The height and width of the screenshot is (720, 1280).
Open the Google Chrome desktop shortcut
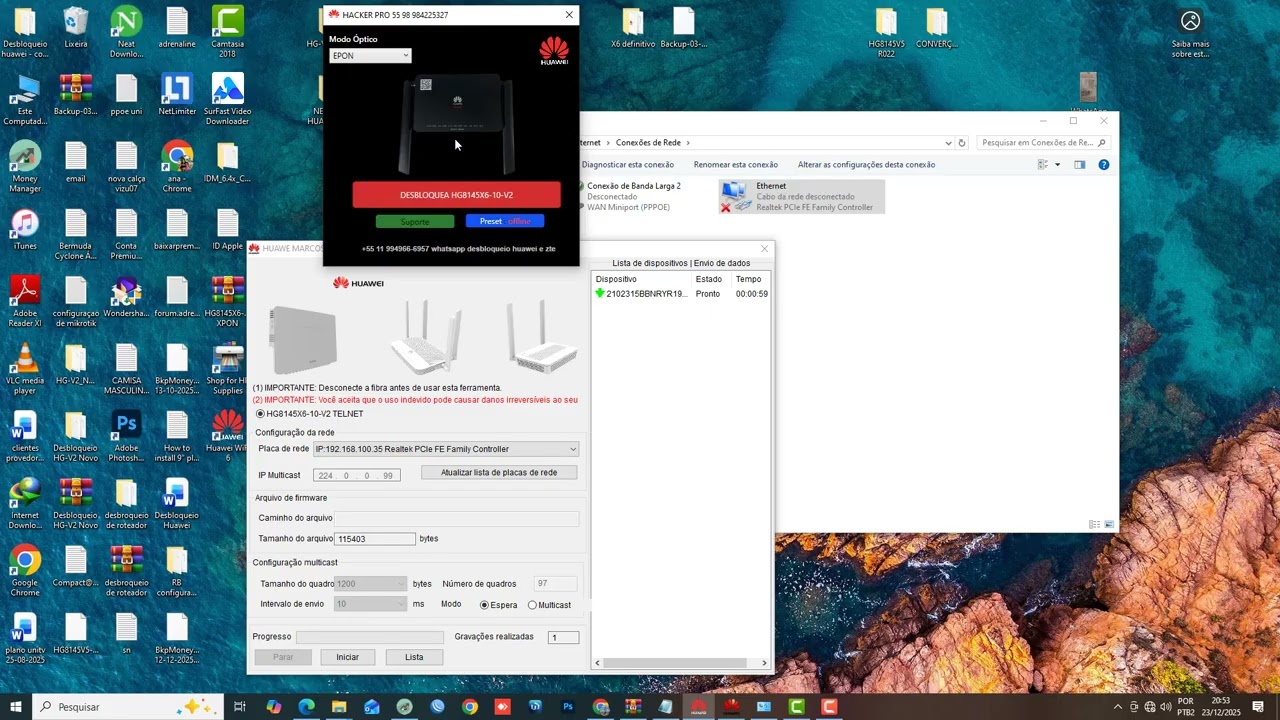point(25,570)
